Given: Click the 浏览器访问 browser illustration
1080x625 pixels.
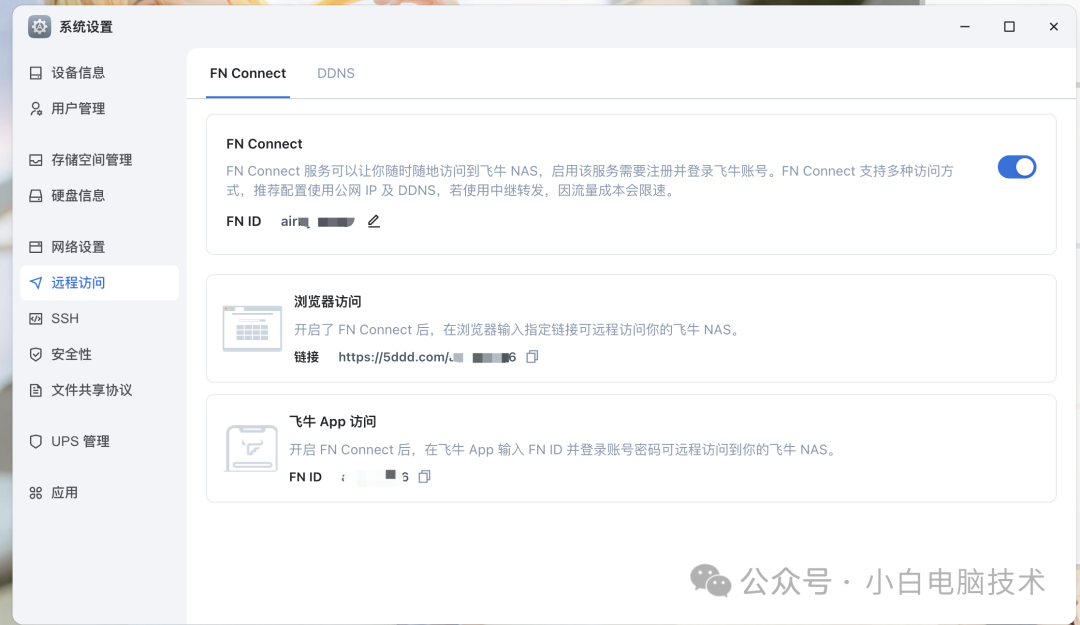Looking at the screenshot, I should click(252, 329).
